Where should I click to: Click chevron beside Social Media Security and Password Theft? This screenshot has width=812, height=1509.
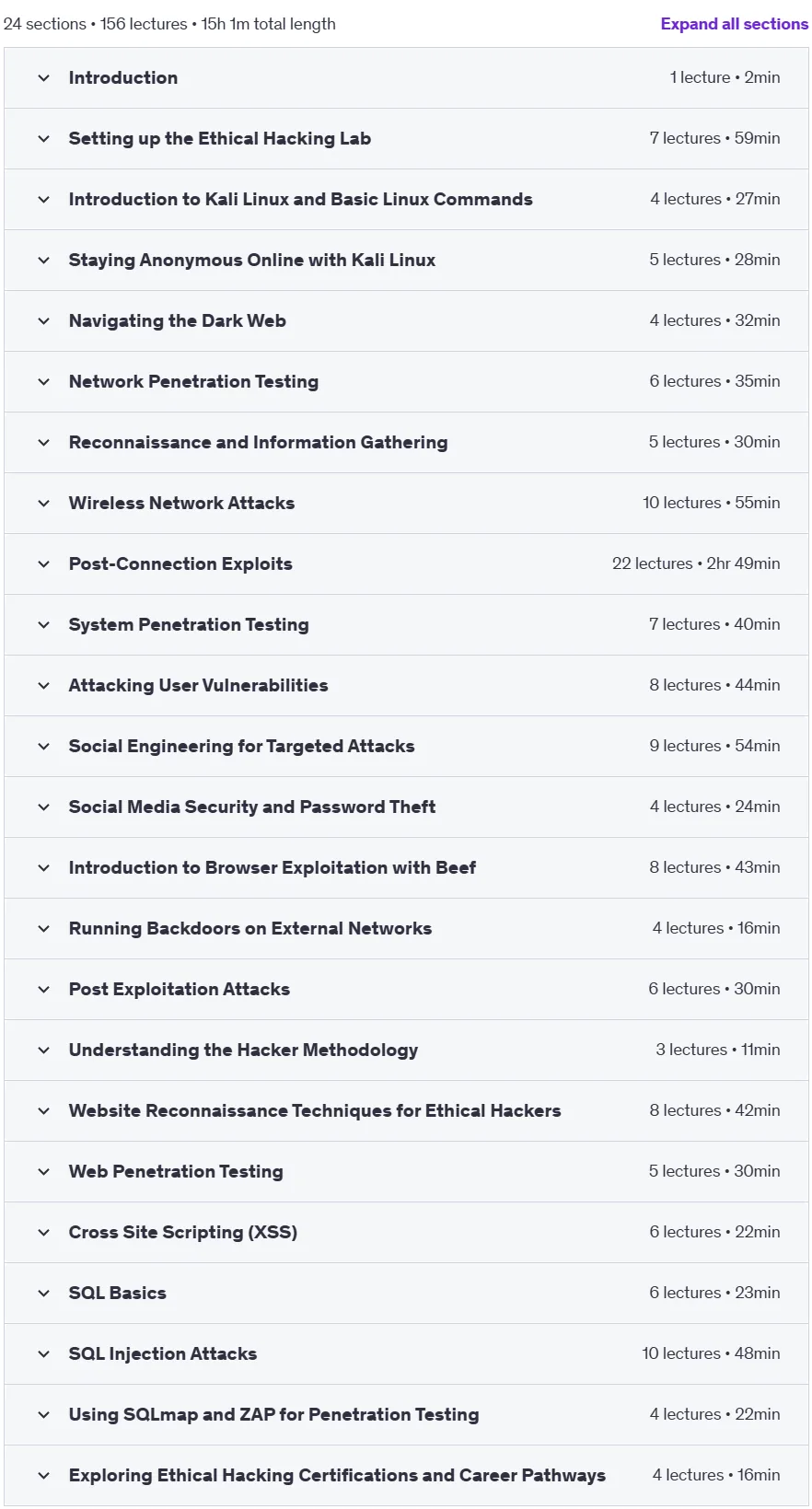(43, 807)
